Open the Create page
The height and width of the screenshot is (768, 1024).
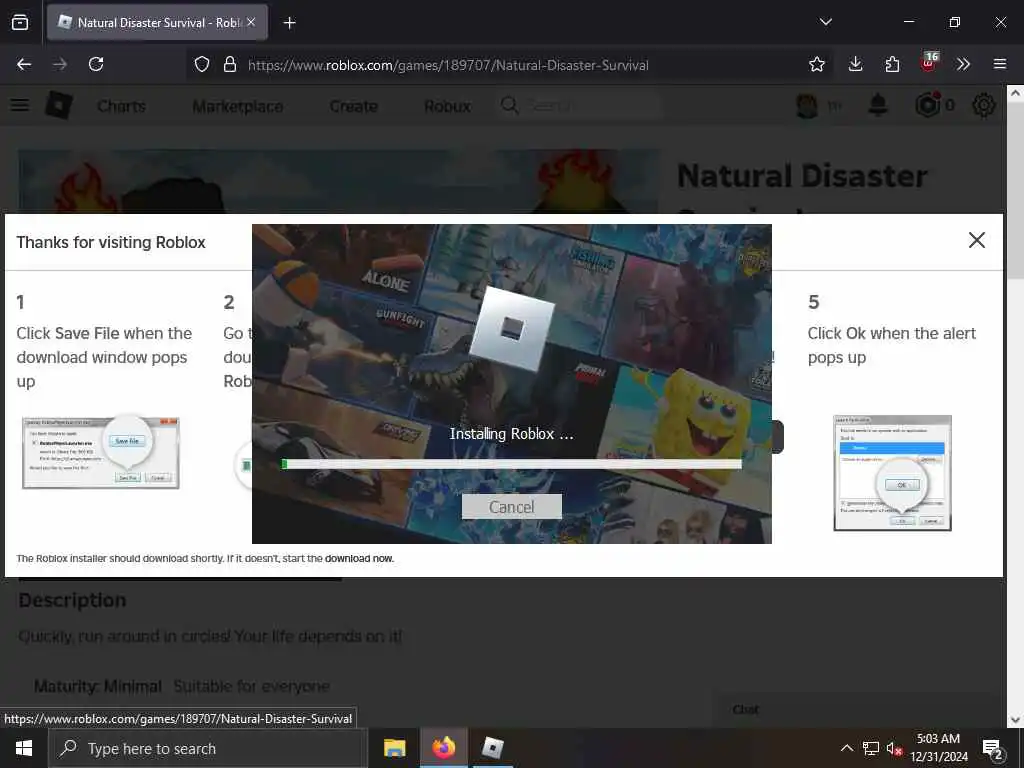[x=353, y=106]
